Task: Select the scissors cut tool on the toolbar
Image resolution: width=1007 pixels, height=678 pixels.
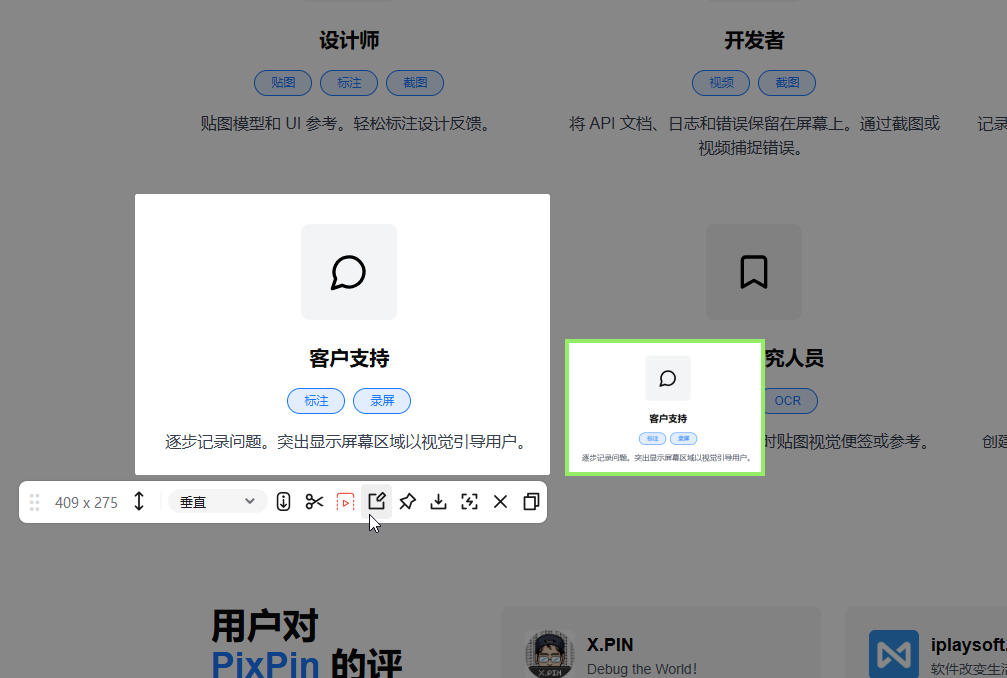Action: tap(314, 501)
